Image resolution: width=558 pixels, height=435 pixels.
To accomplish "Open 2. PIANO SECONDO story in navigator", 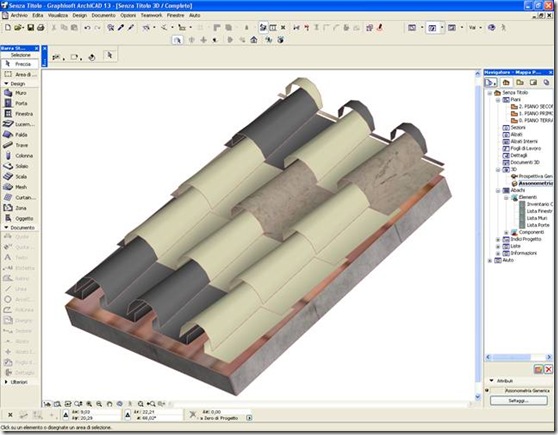I will (532, 106).
